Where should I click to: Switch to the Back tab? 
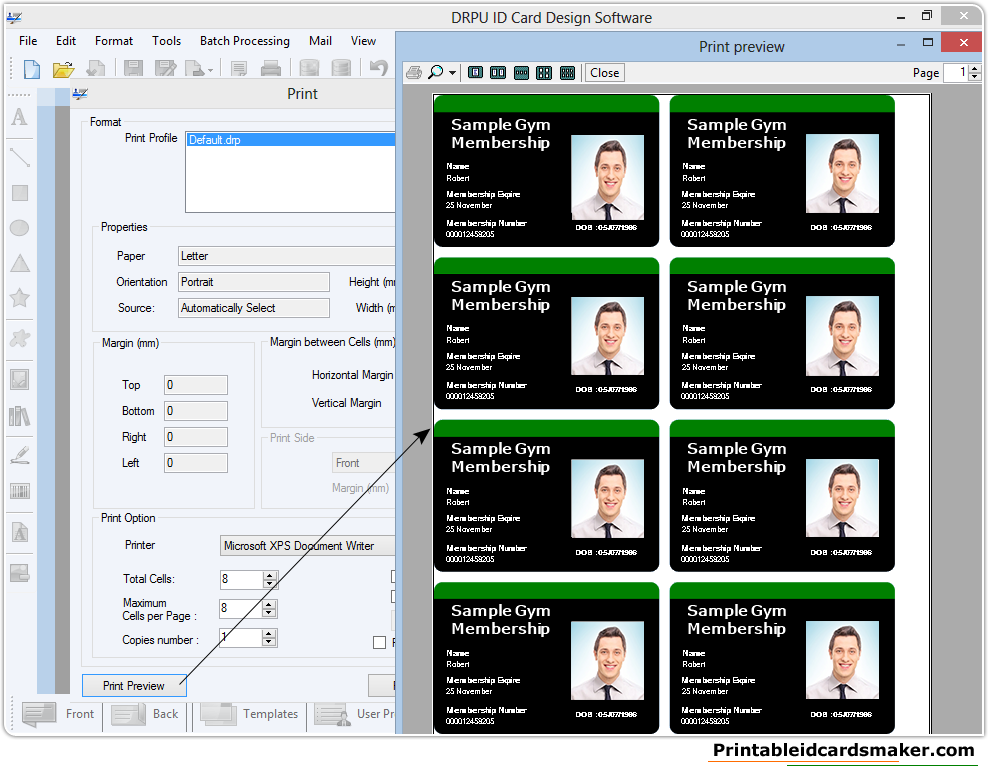[x=146, y=714]
